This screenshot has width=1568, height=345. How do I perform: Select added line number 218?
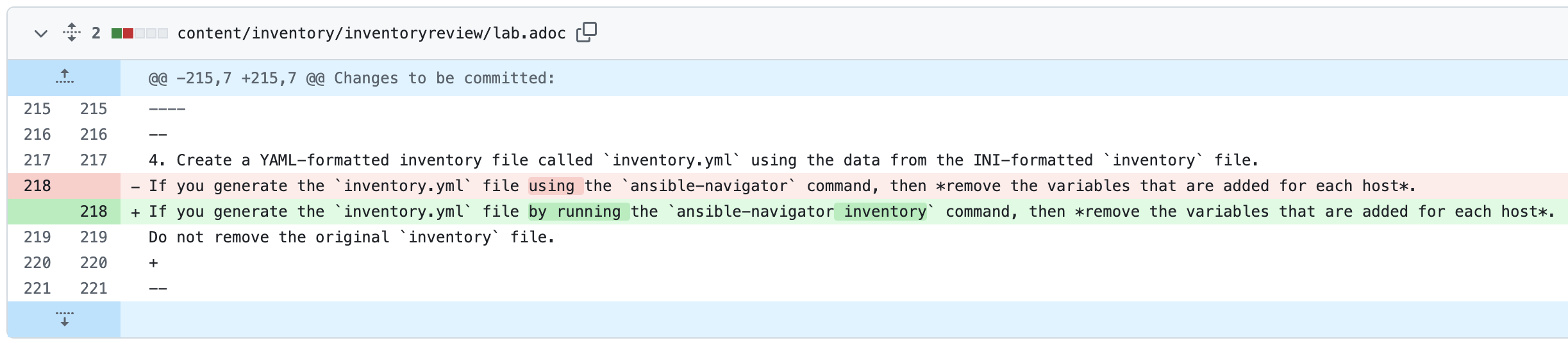click(x=94, y=212)
